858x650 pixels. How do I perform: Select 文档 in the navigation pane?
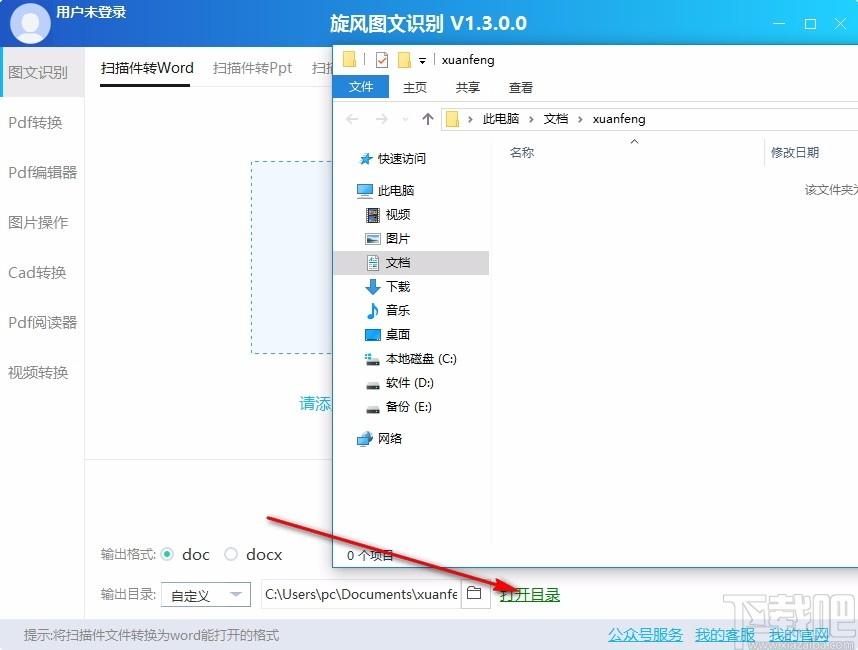click(x=411, y=263)
